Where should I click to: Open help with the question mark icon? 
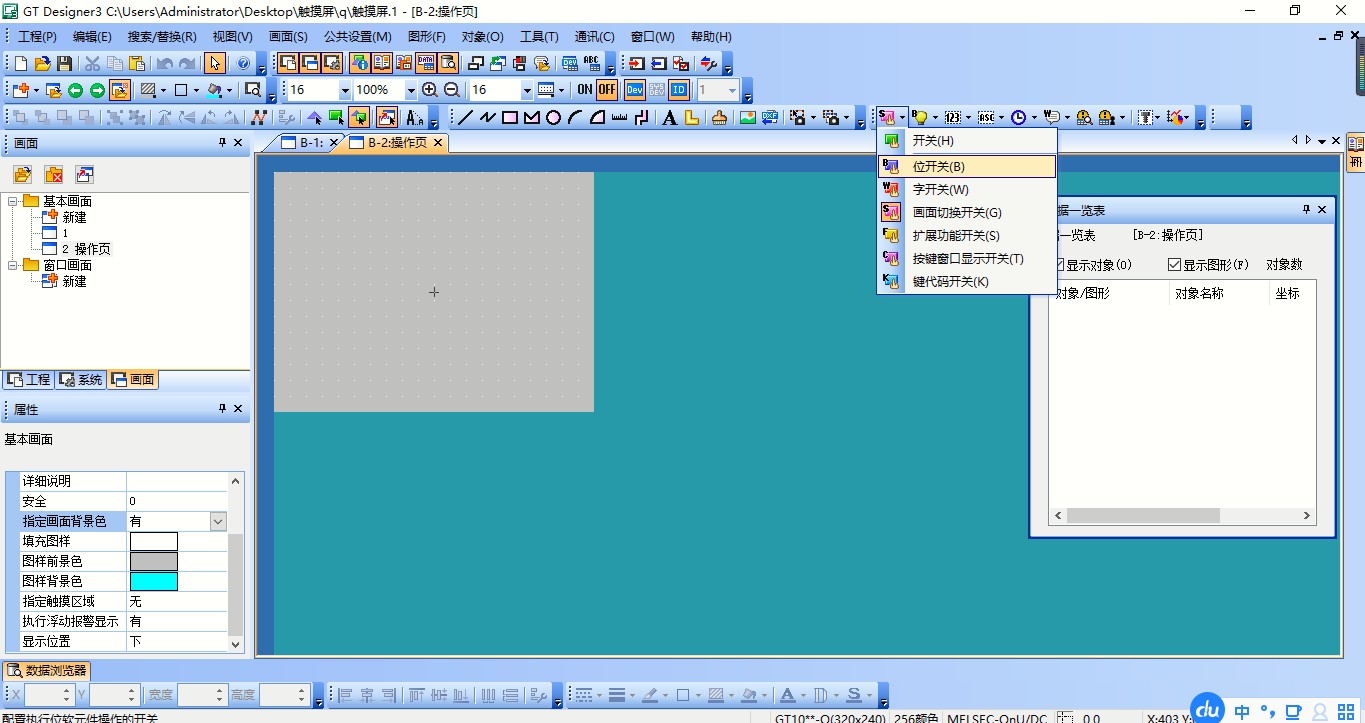[x=243, y=63]
